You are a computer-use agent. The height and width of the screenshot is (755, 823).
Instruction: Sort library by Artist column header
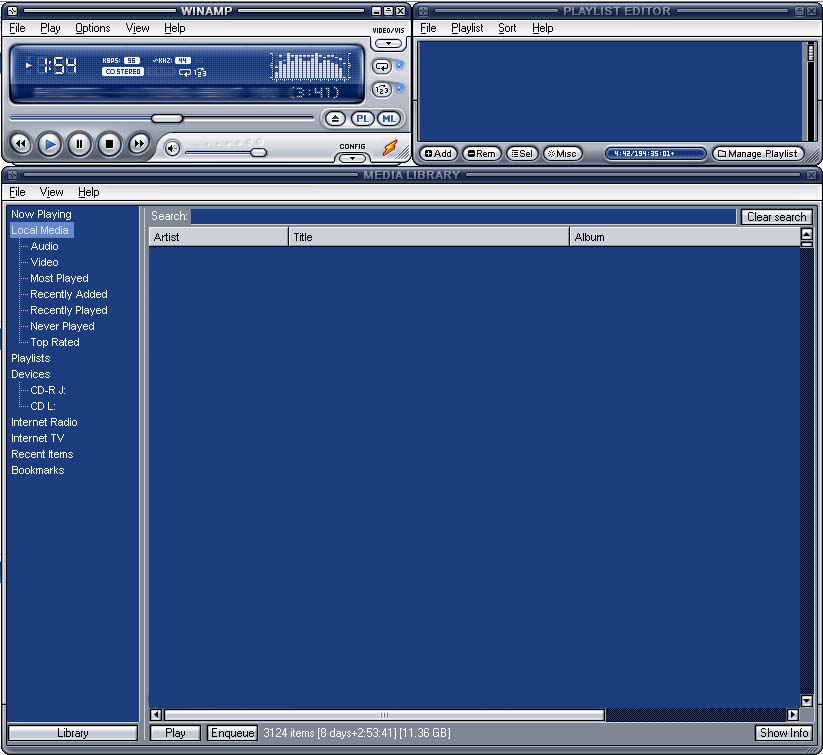coord(219,237)
